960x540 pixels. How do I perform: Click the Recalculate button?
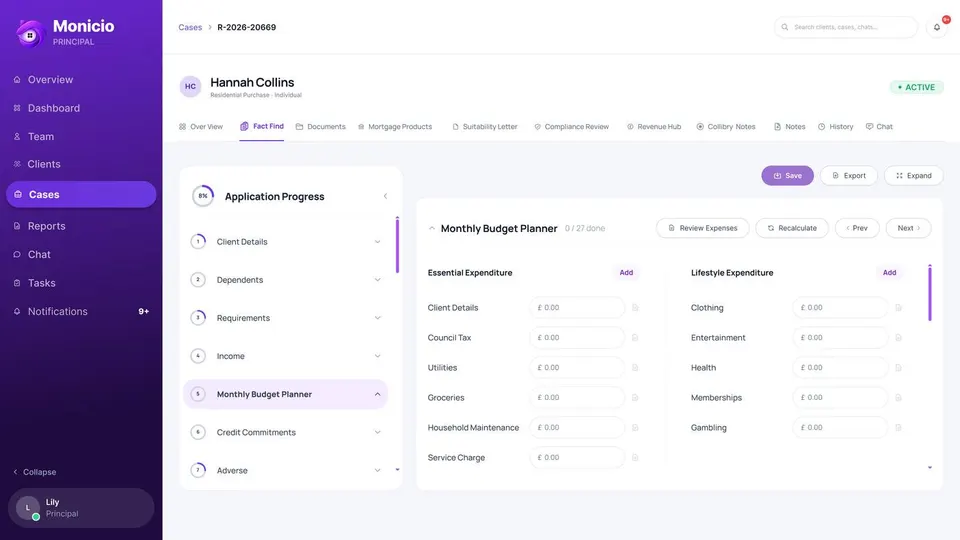pos(792,228)
